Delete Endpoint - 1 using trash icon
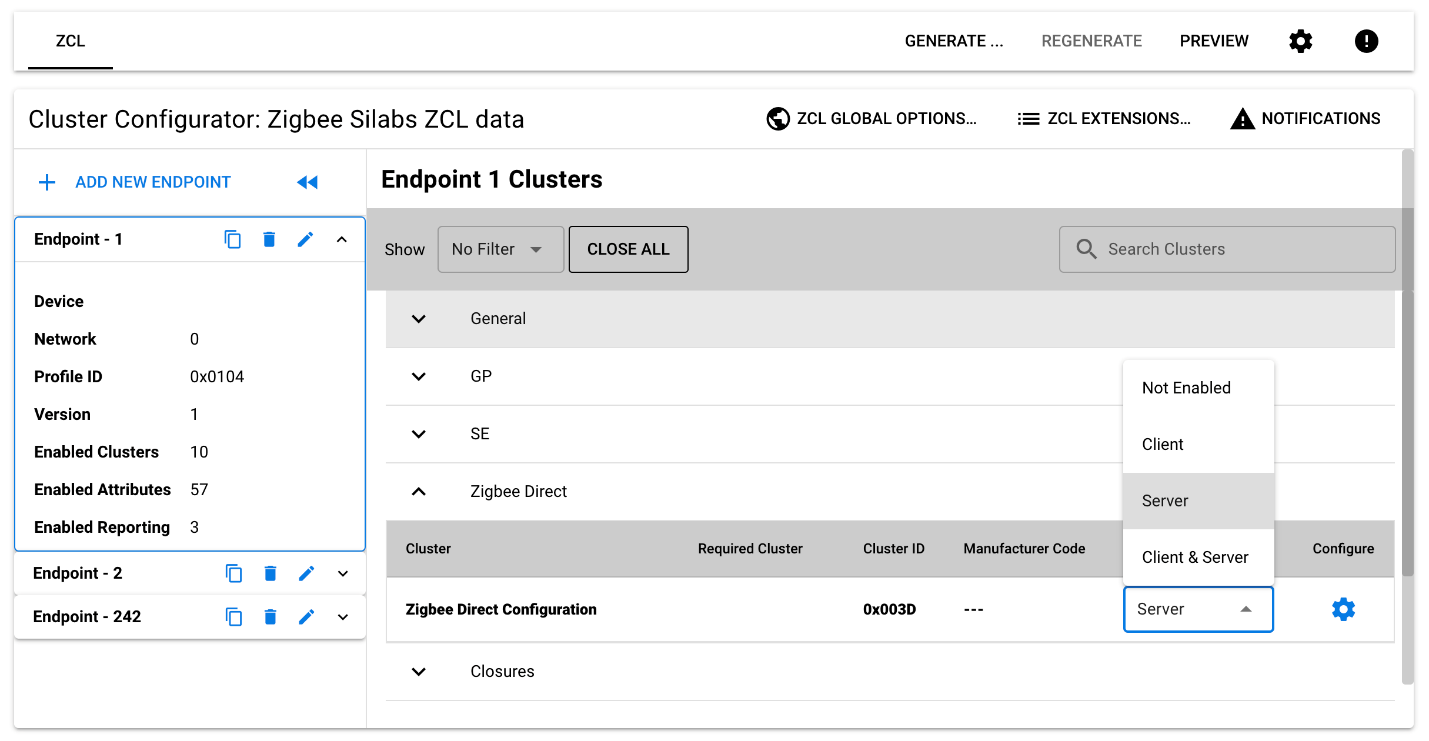 point(269,239)
